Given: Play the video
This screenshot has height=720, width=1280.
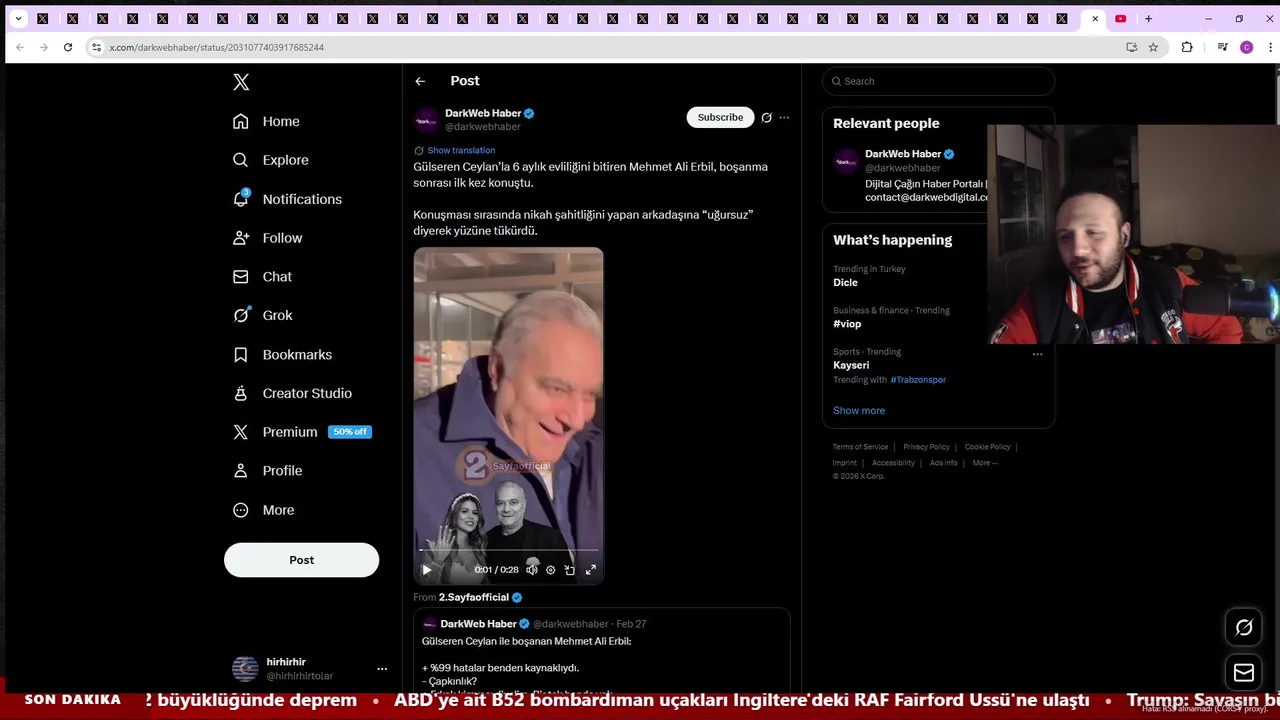Looking at the screenshot, I should click(427, 570).
